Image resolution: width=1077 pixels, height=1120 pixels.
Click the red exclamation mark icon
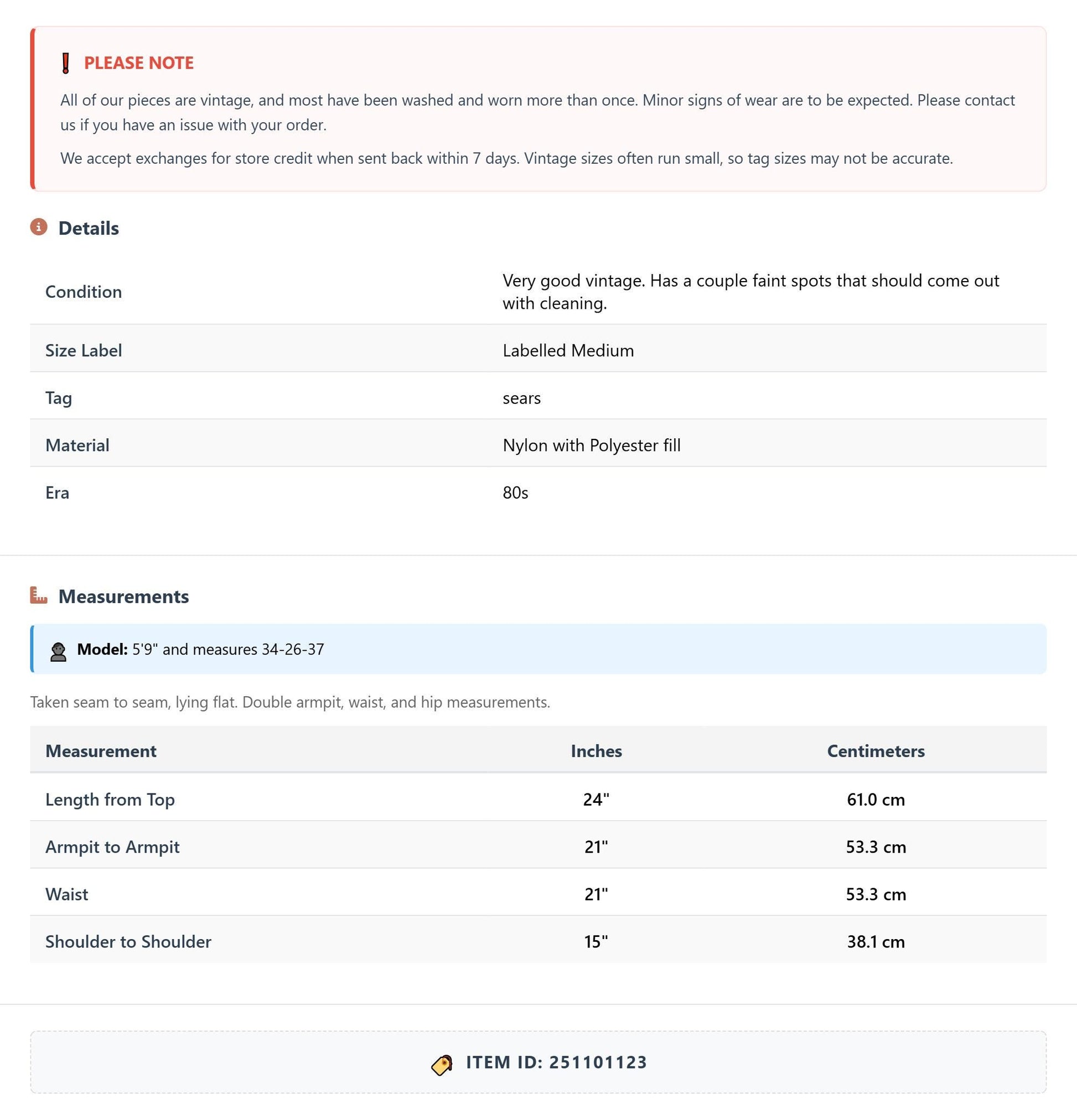66,63
